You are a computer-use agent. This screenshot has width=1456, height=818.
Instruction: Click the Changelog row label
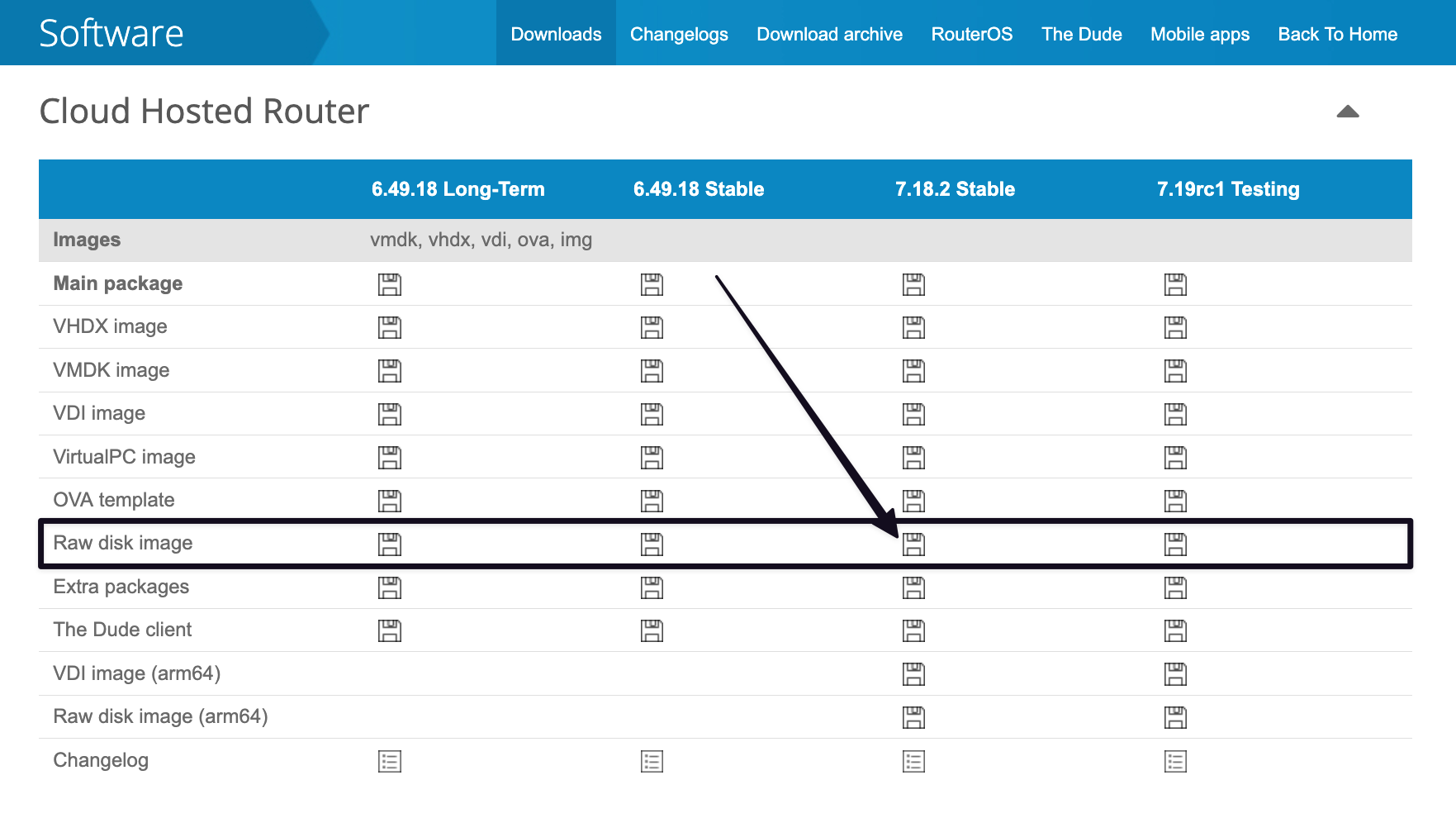click(101, 760)
